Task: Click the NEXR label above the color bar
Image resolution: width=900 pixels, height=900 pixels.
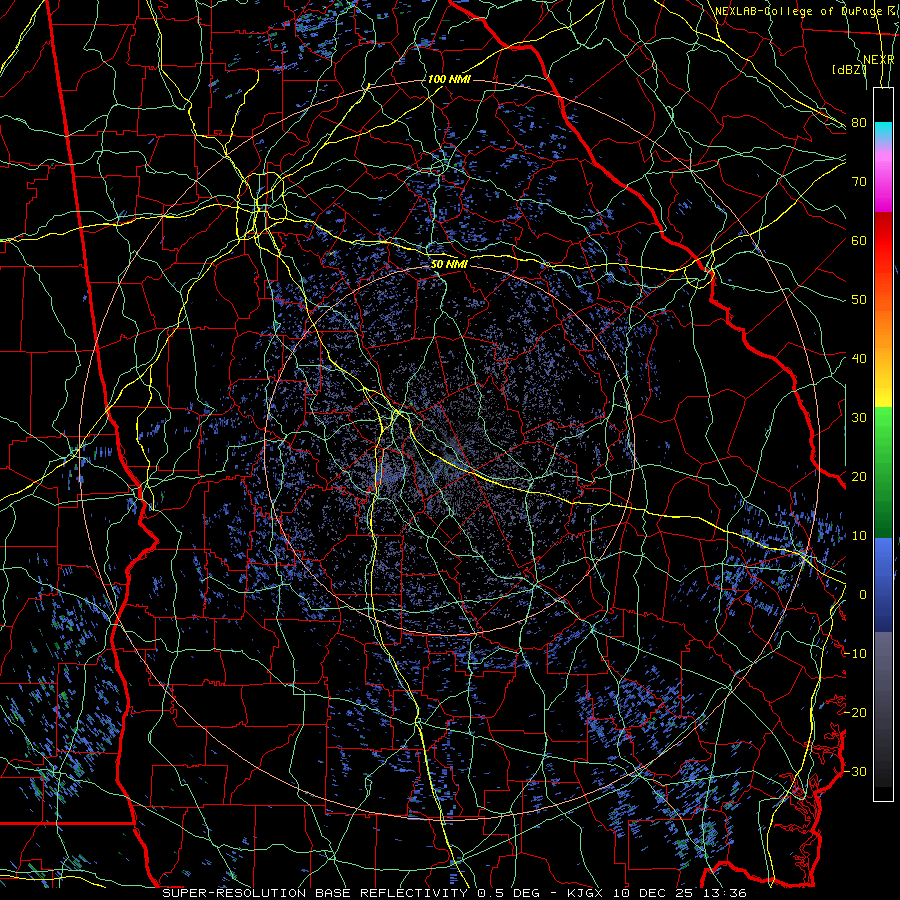Action: [x=879, y=60]
